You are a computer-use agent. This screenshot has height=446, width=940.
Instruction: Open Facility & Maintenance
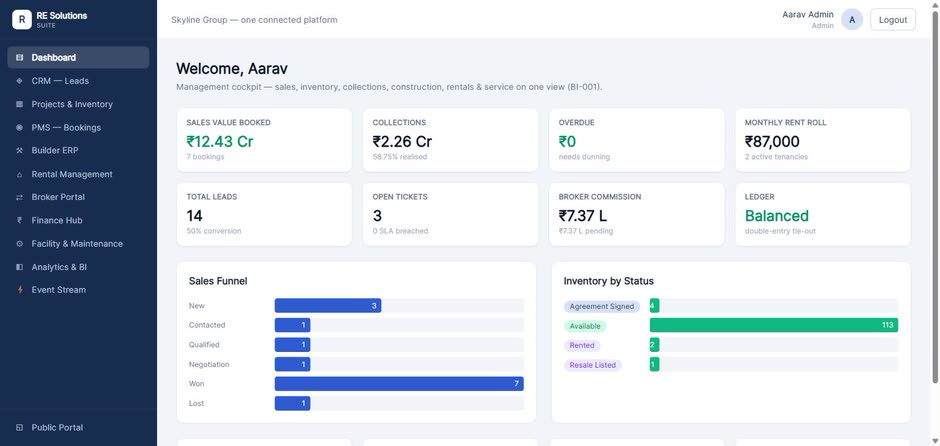tap(78, 244)
